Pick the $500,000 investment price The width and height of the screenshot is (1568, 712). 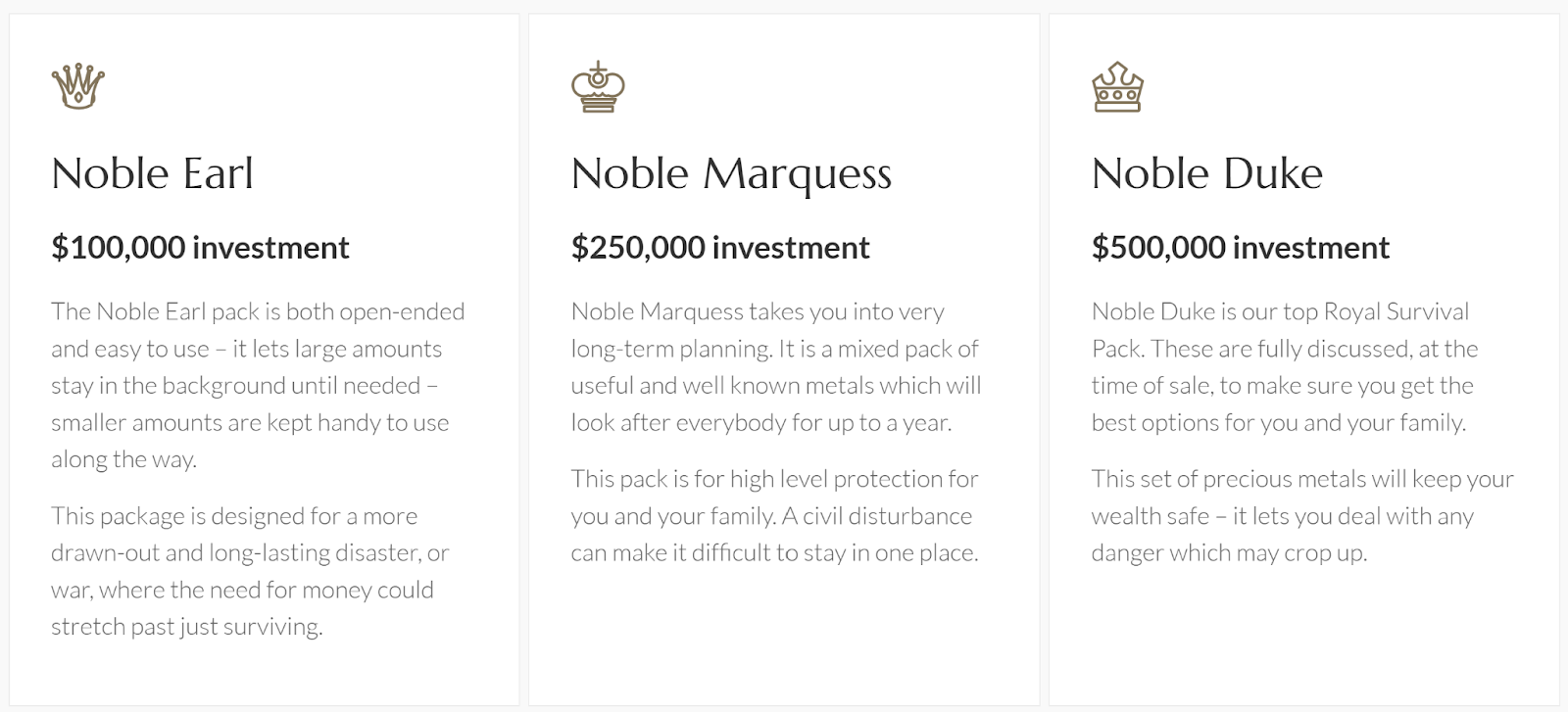(x=1241, y=248)
